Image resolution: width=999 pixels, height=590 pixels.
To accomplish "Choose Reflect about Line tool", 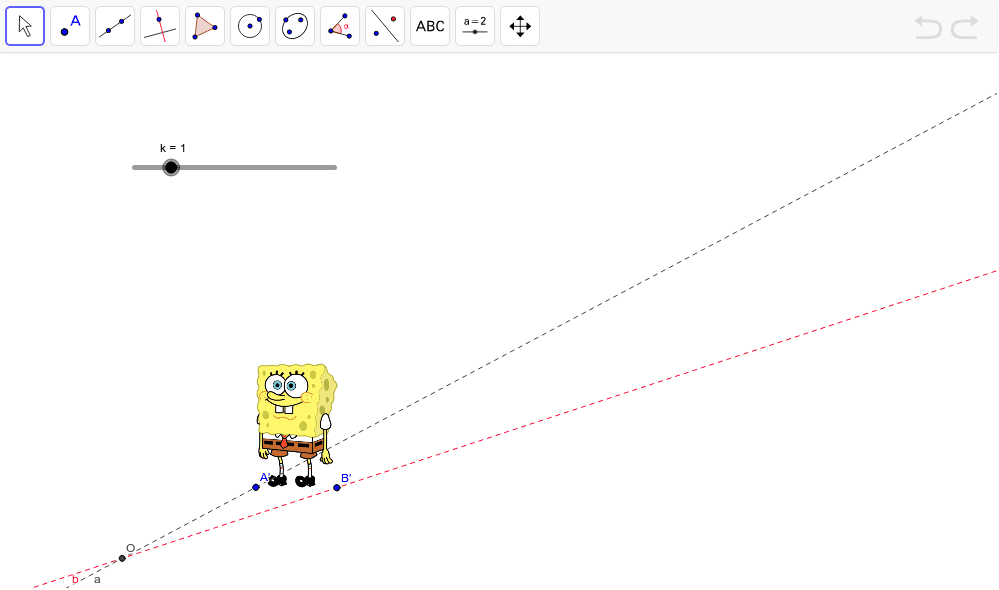I will [385, 26].
